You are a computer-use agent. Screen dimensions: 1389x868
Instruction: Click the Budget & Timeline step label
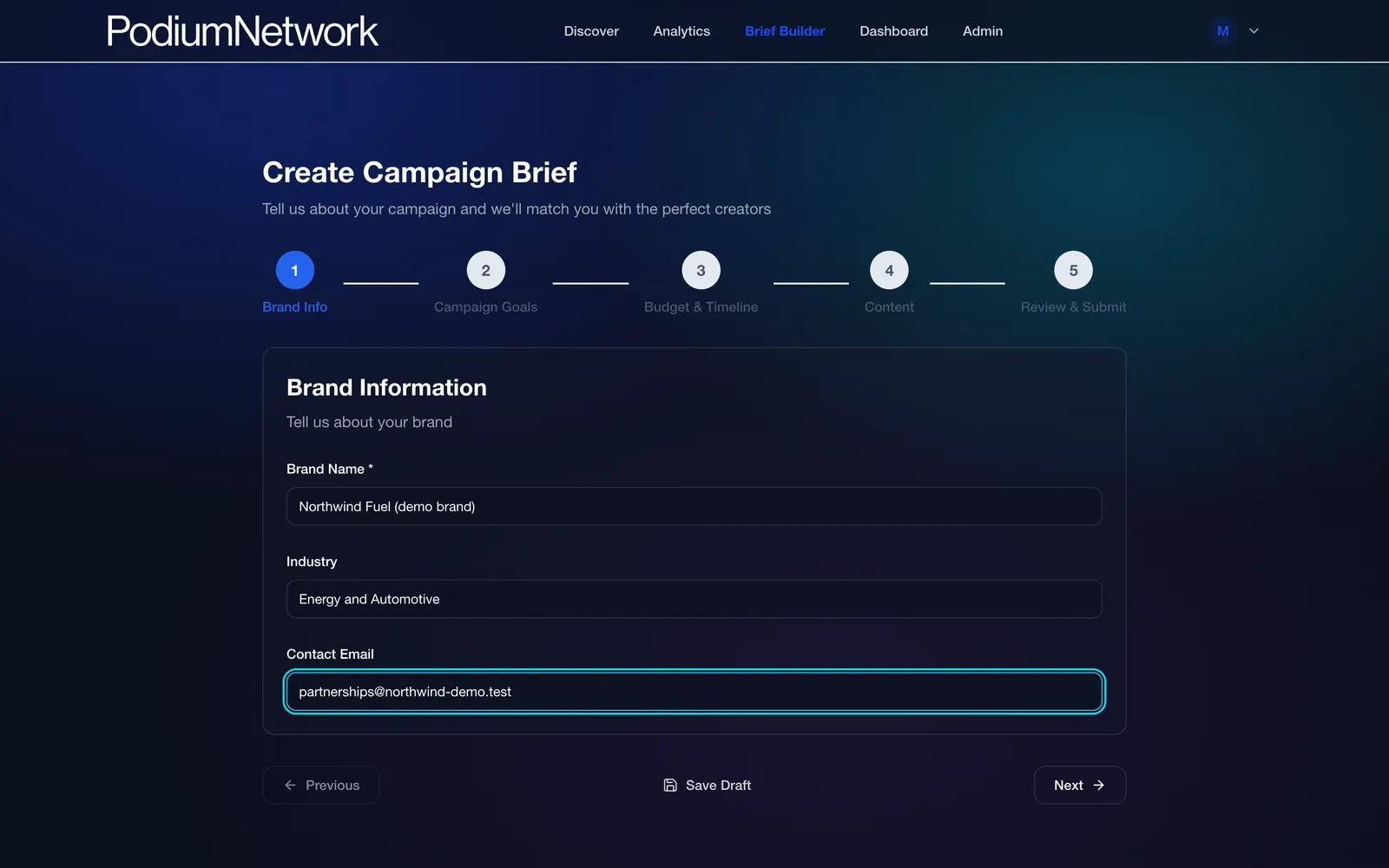701,307
